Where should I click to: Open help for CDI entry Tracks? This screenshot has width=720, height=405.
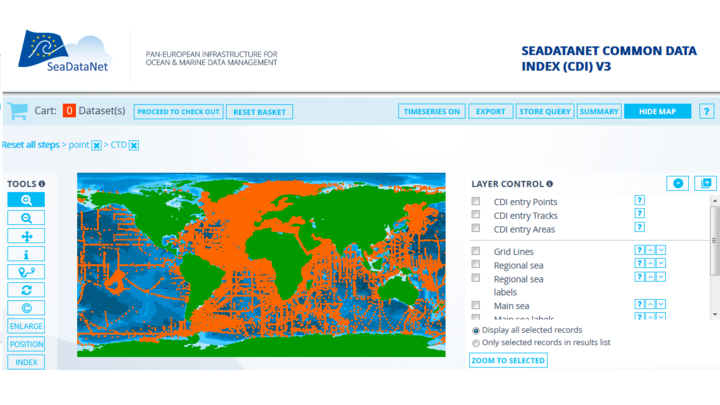(x=639, y=214)
